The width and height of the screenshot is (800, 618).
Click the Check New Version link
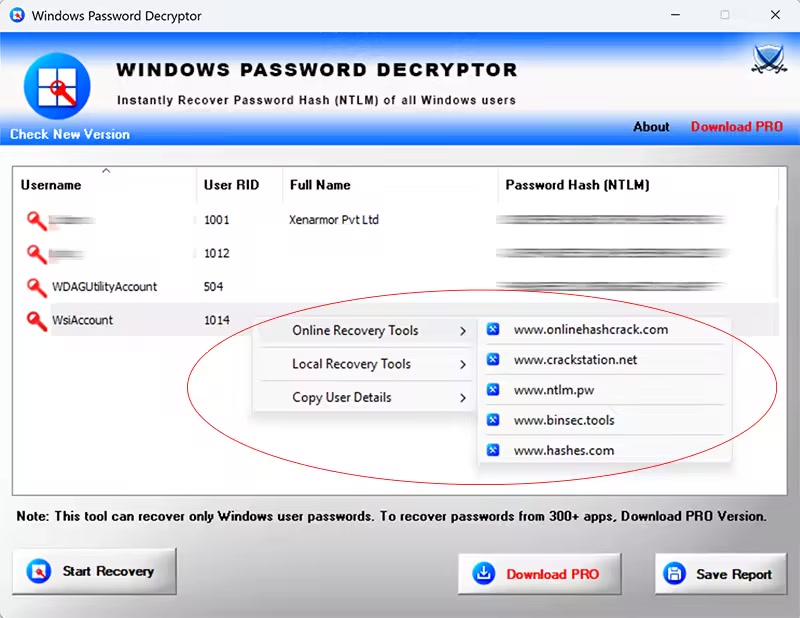70,134
